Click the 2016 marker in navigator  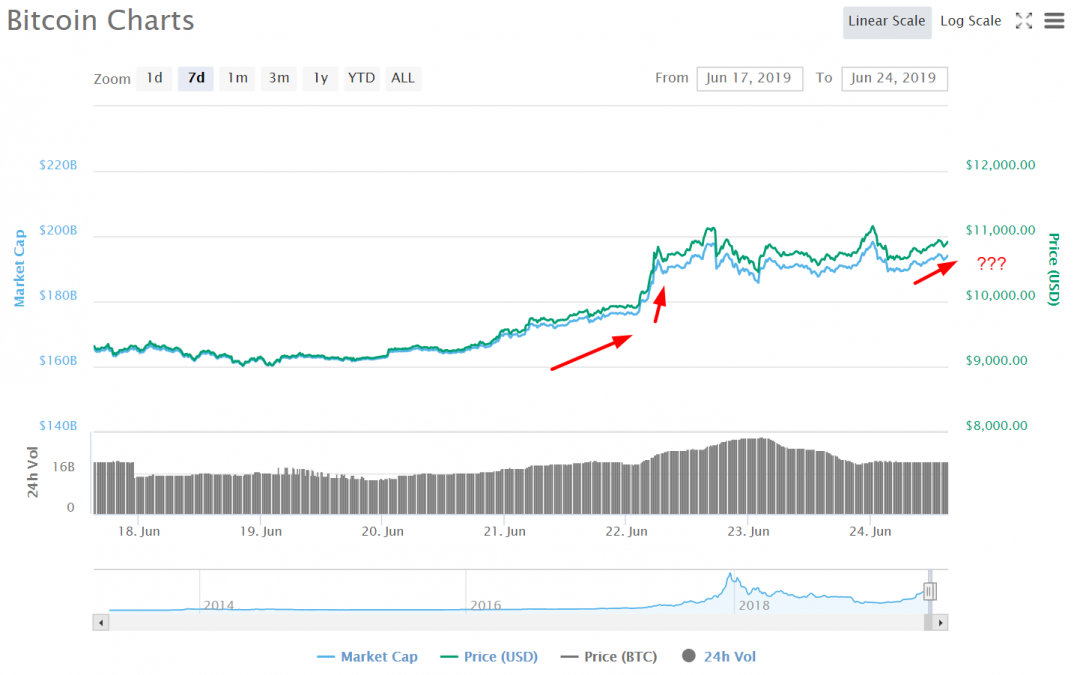tap(485, 605)
